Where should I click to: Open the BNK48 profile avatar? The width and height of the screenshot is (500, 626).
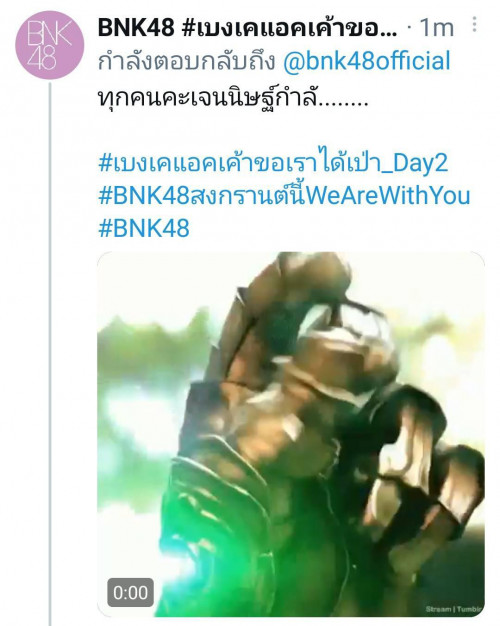pyautogui.click(x=50, y=45)
